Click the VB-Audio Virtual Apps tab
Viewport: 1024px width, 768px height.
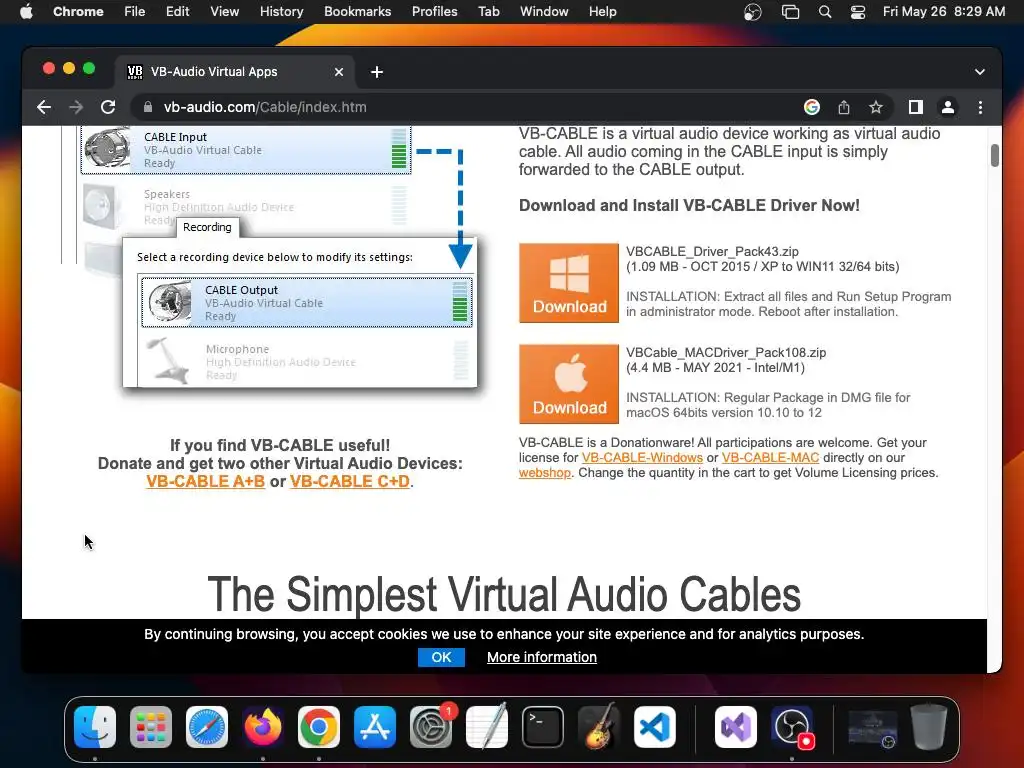235,72
